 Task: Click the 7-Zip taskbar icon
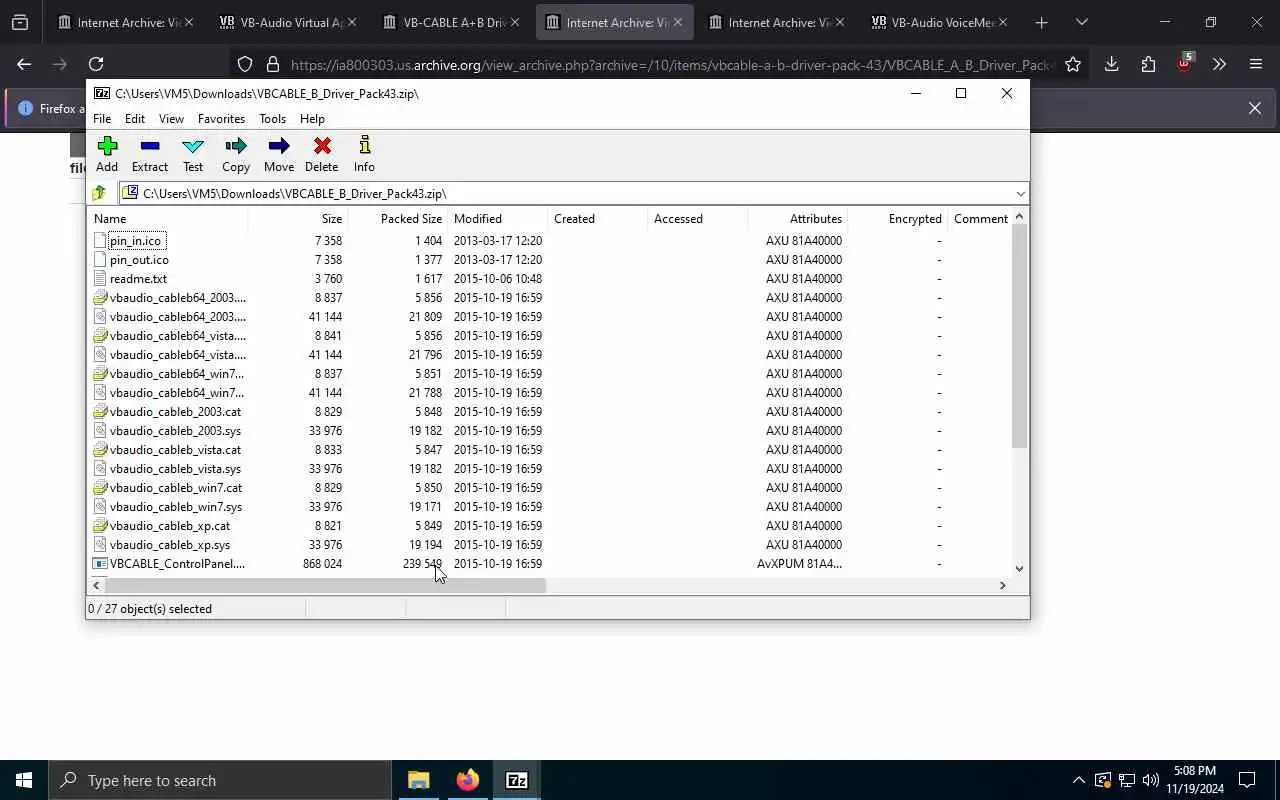coord(517,780)
